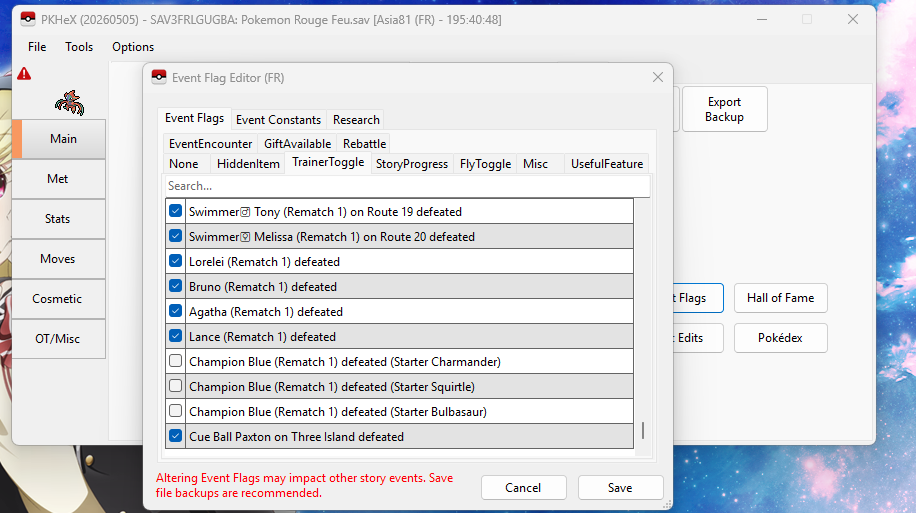Select the EventEncounter tab
Viewport: 916px width, 513px height.
pyautogui.click(x=210, y=144)
